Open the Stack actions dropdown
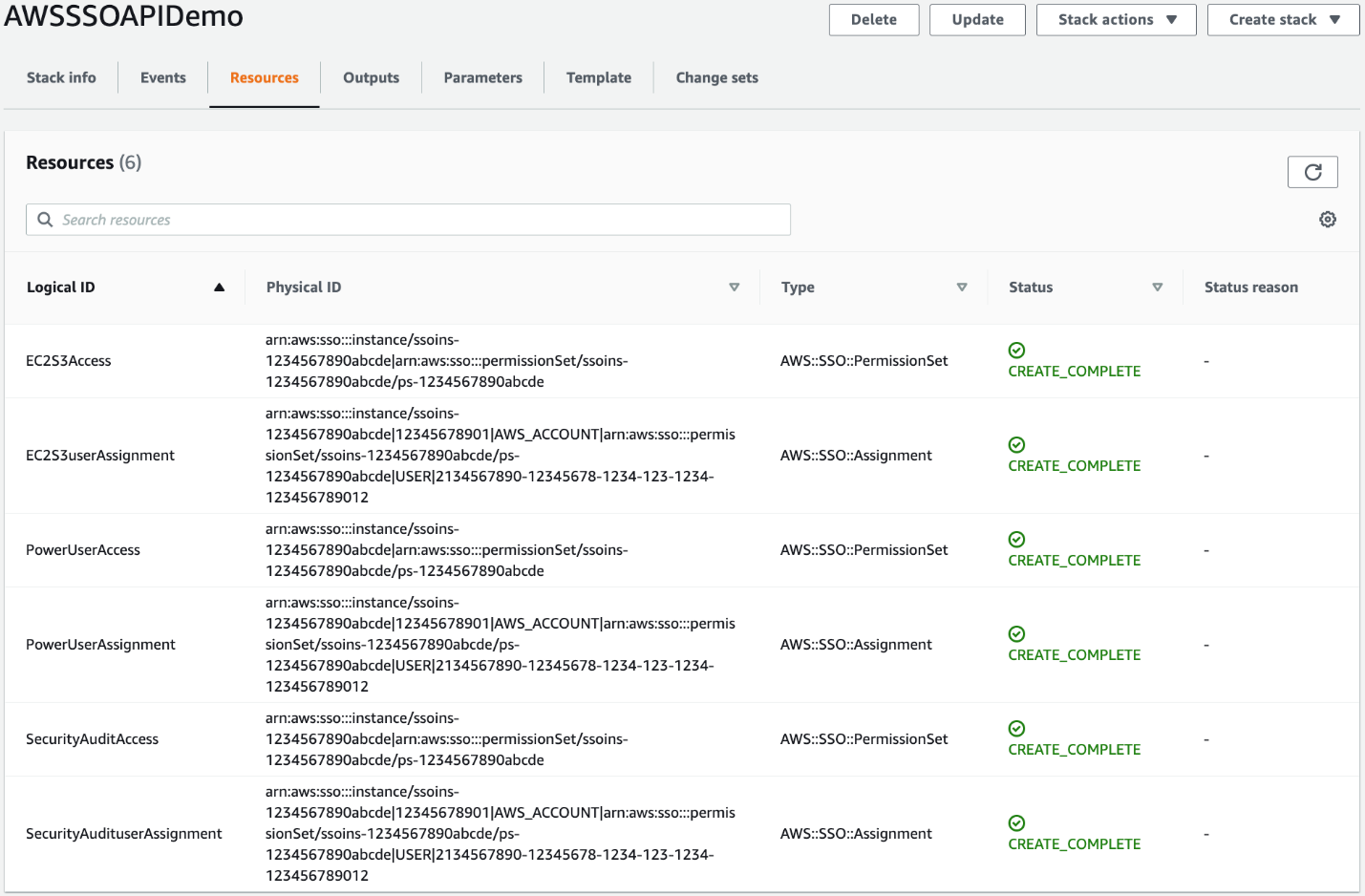This screenshot has height=896, width=1365. 1116,19
